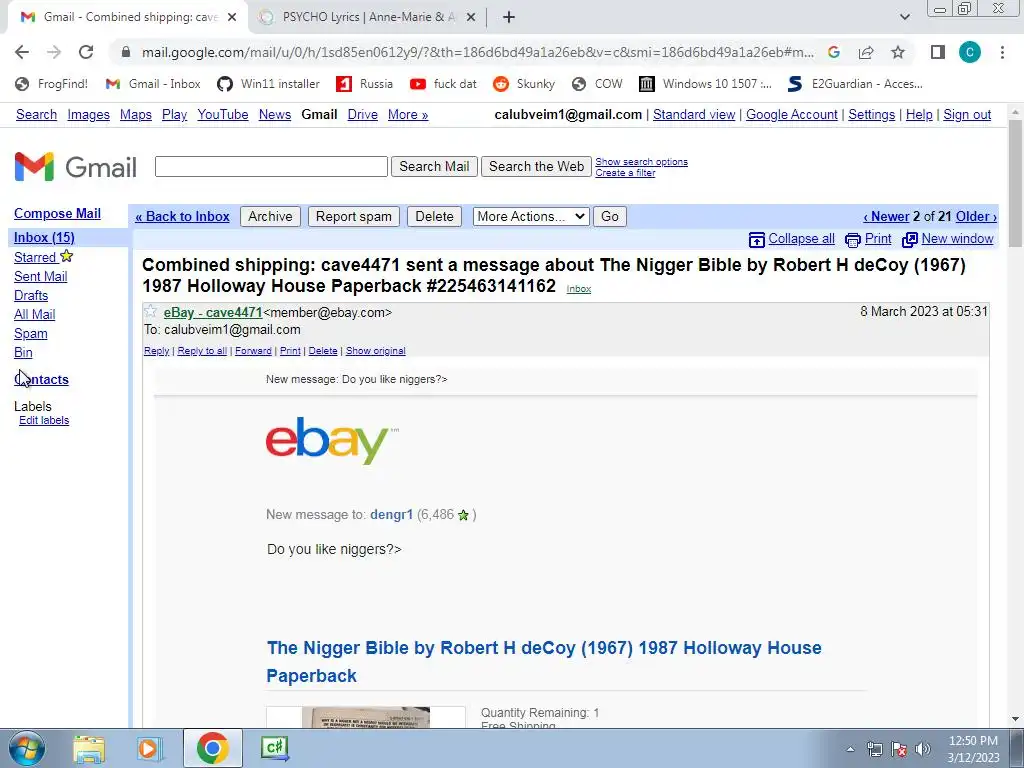Click the New window icon
The width and height of the screenshot is (1024, 768).
tap(910, 240)
